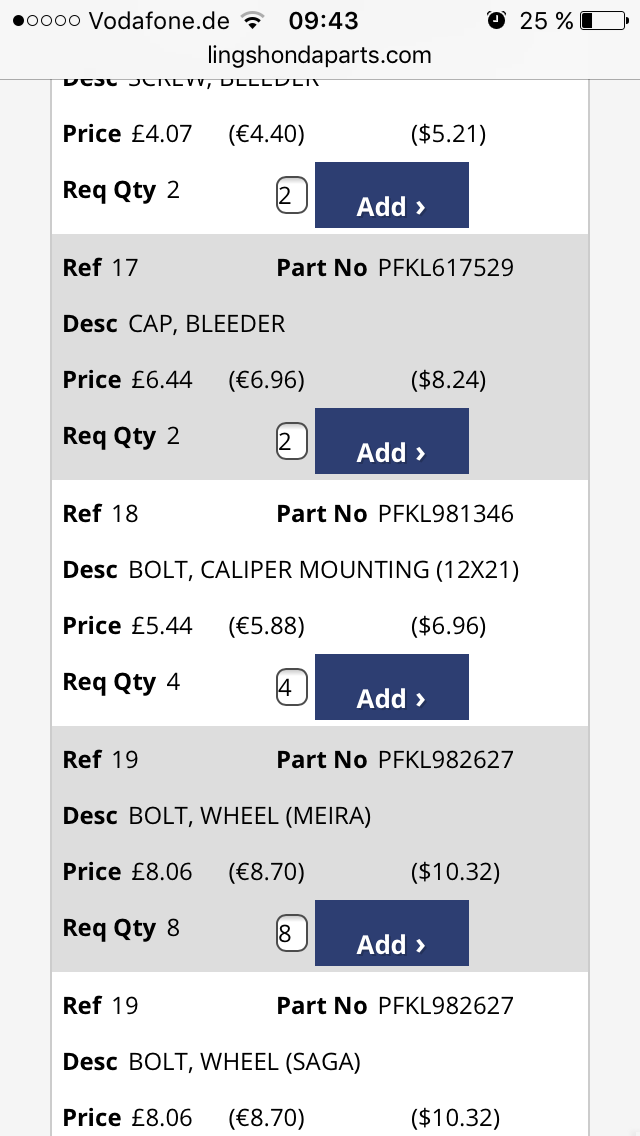Tap the battery indicator icon
640x1136 pixels.
tap(604, 20)
